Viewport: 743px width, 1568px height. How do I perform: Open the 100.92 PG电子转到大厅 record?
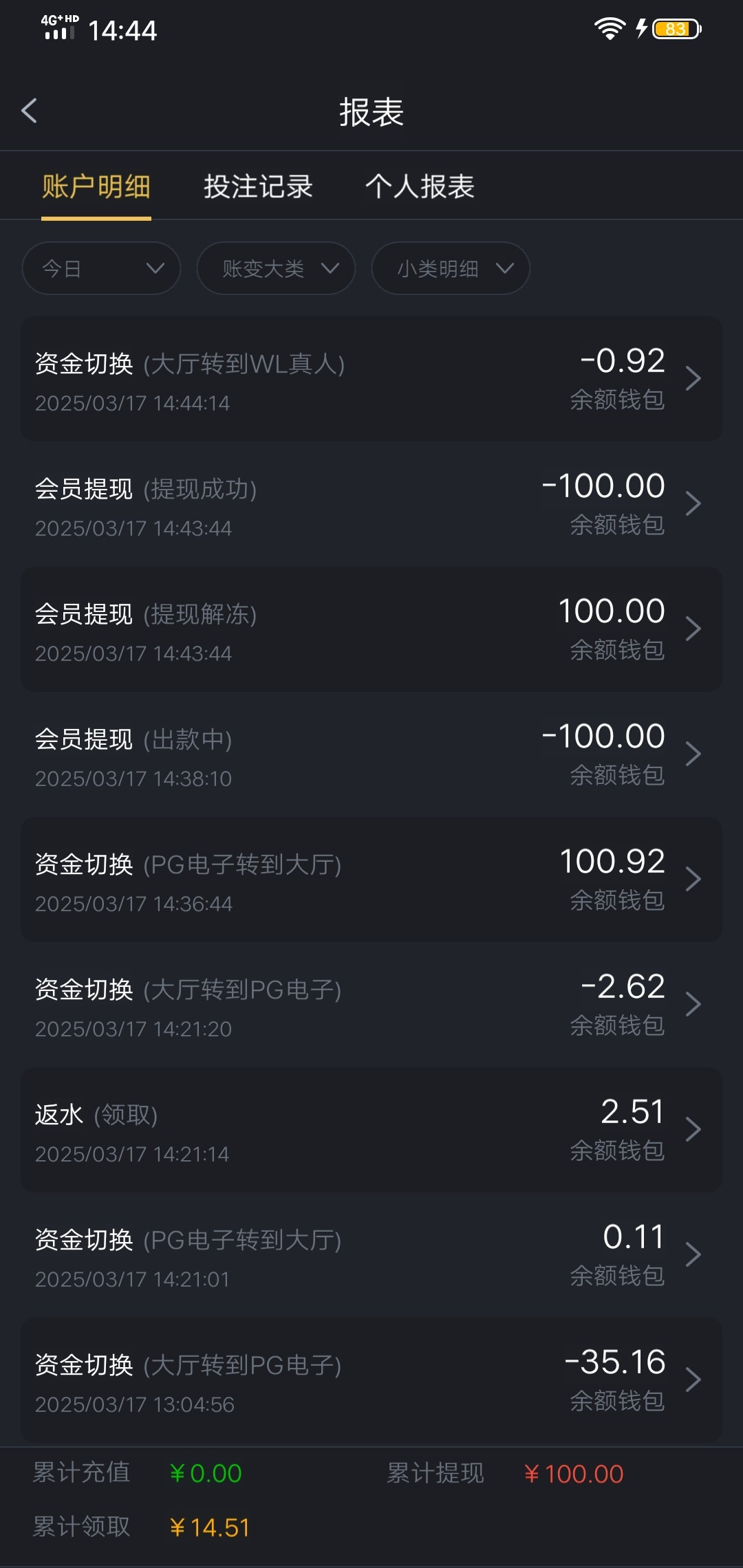click(371, 880)
